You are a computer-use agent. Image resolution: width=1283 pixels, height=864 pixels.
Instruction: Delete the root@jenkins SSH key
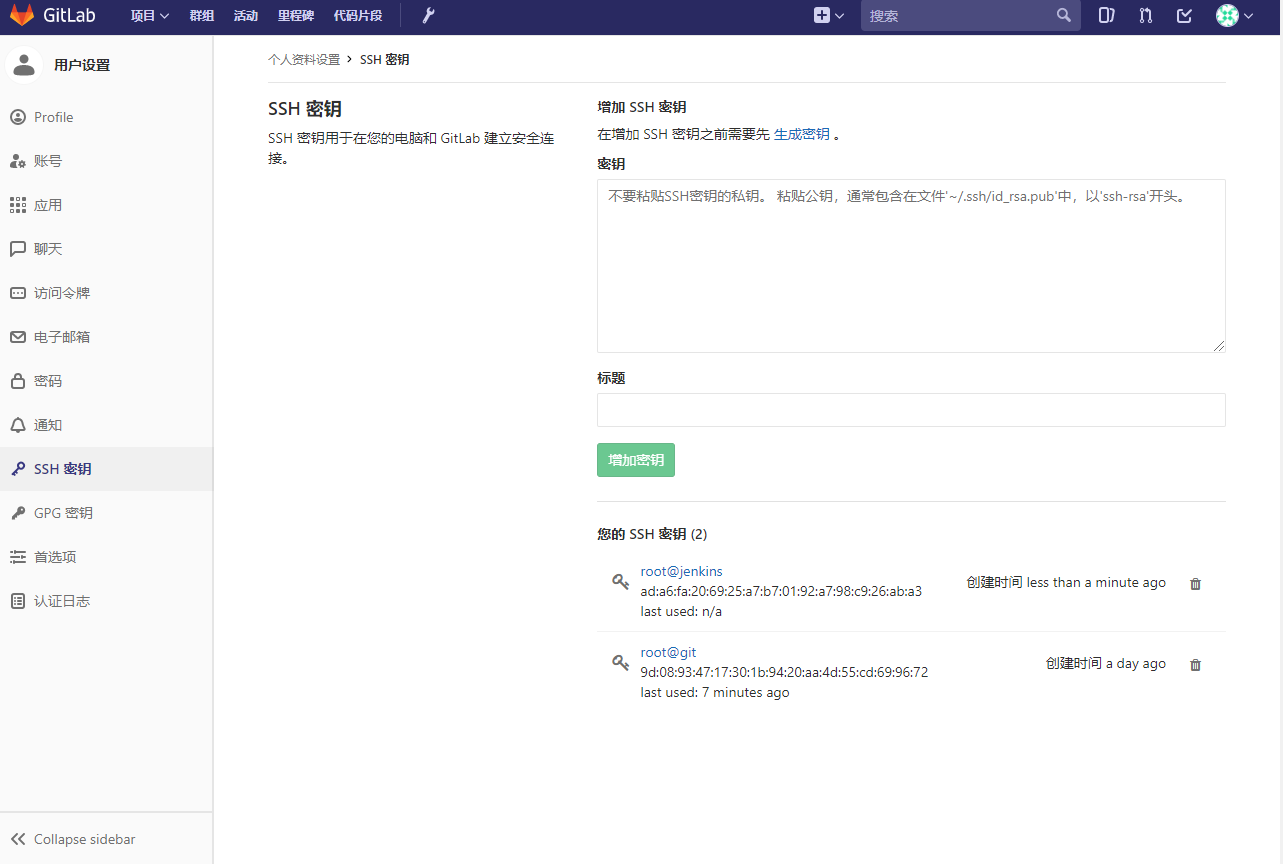click(1195, 583)
